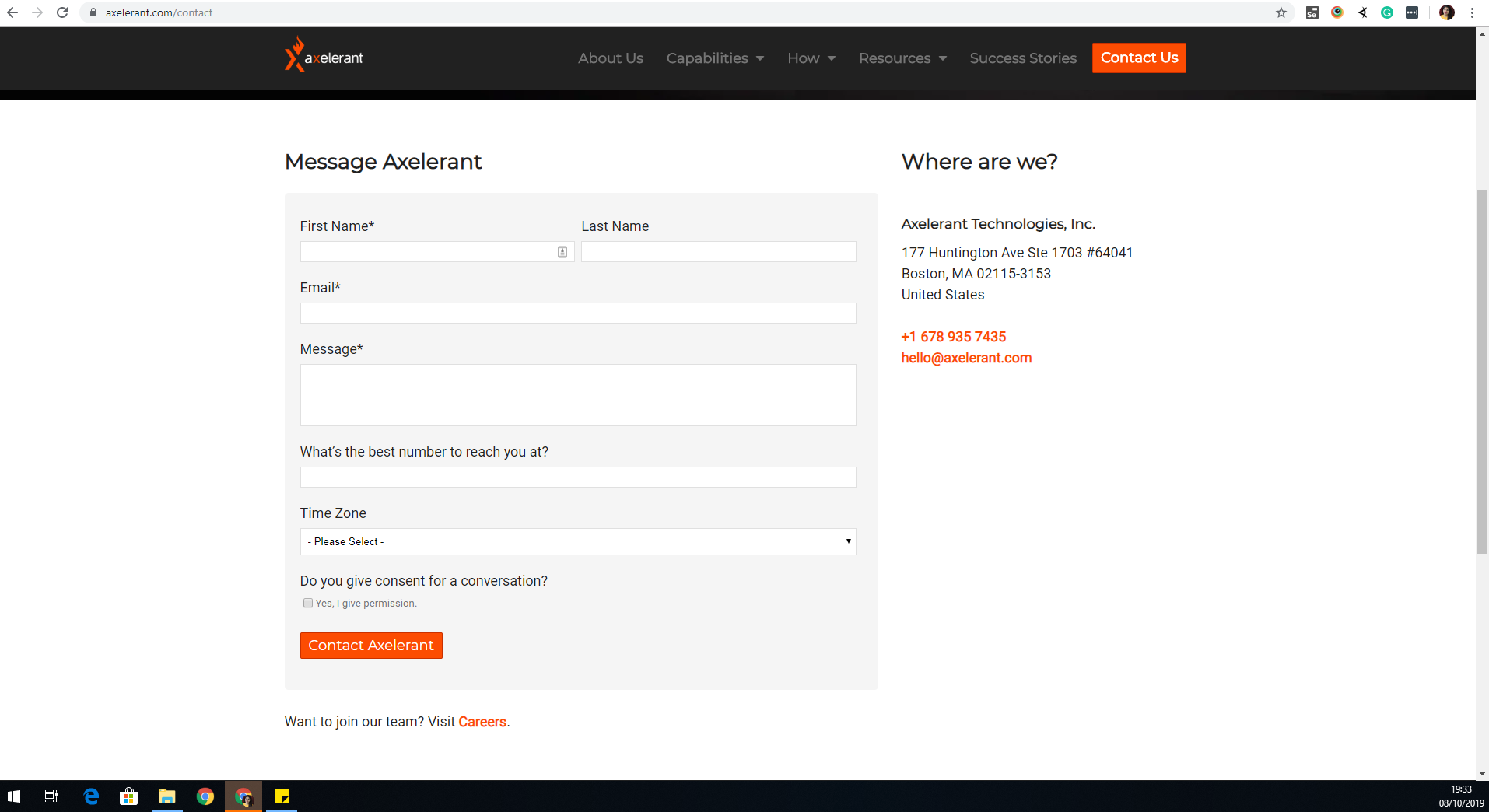This screenshot has height=812, width=1489.
Task: Open File Explorer from the taskbar
Action: (x=166, y=796)
